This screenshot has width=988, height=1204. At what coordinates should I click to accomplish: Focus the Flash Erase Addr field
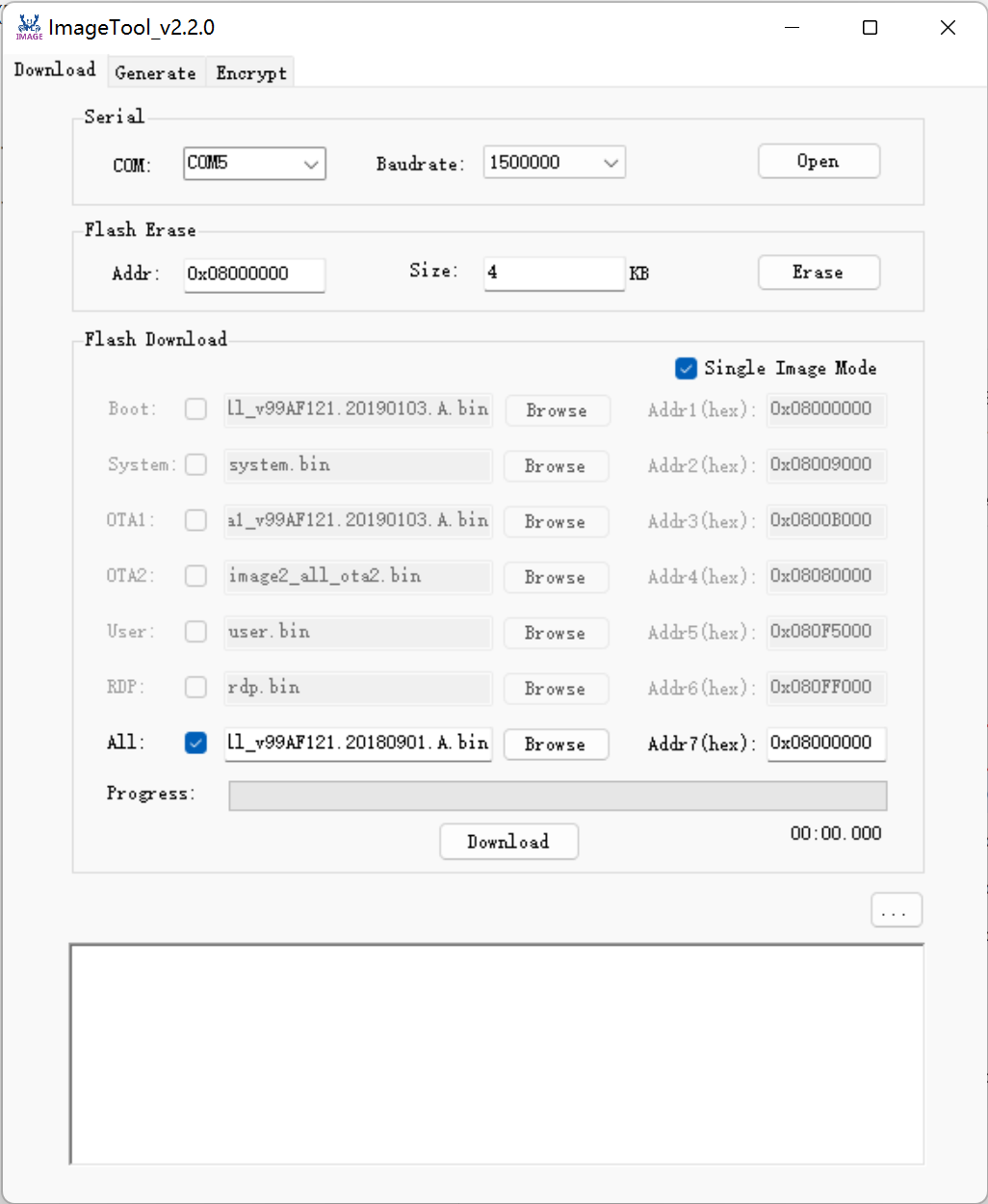pos(254,274)
